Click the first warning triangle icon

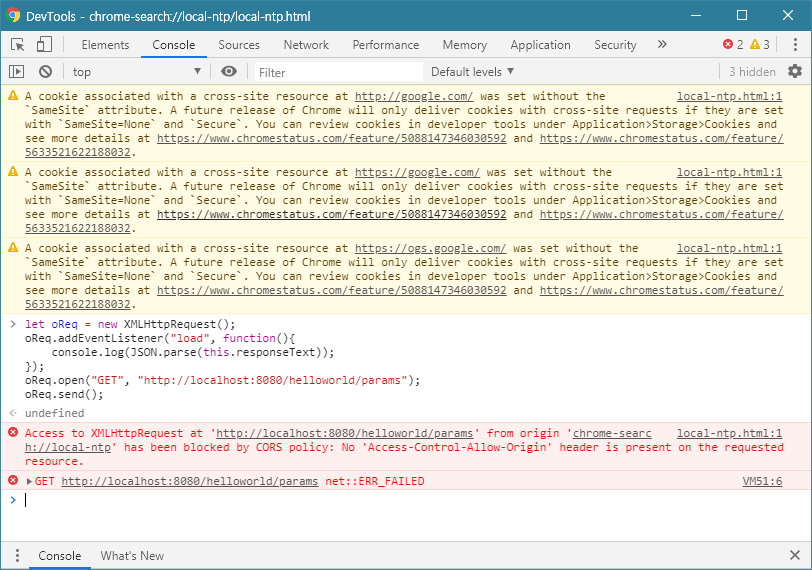(13, 96)
